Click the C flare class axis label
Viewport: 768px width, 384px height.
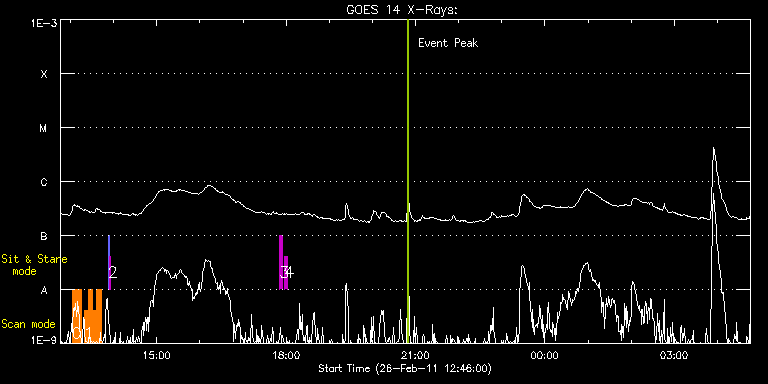coord(44,182)
